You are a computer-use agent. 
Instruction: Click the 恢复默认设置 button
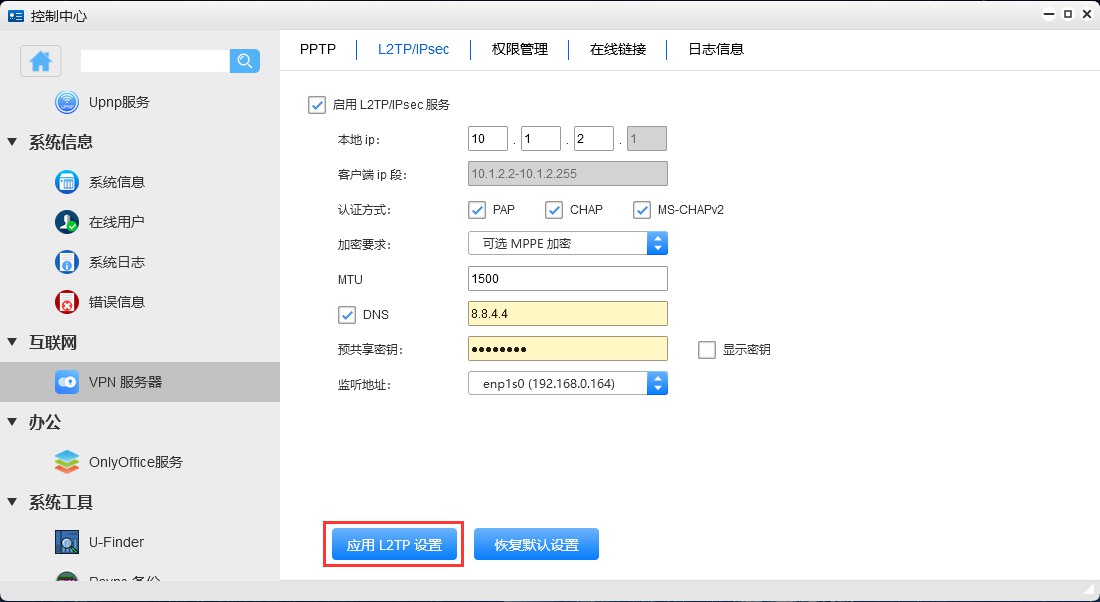coord(536,545)
